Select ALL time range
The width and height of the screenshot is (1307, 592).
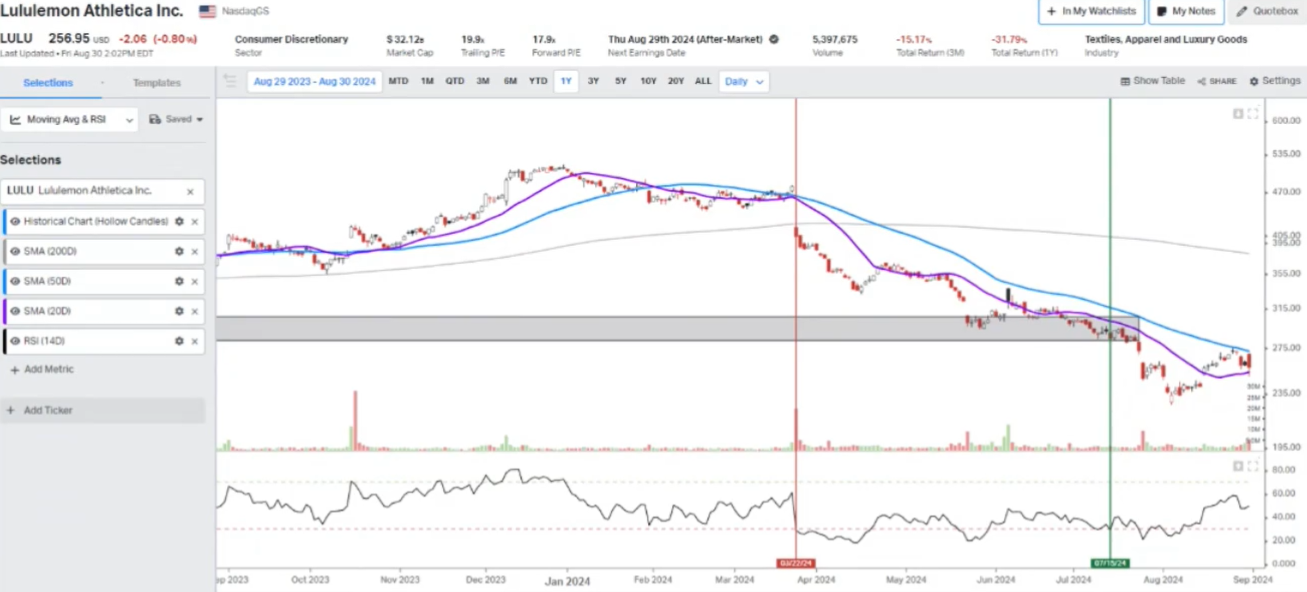click(x=703, y=81)
